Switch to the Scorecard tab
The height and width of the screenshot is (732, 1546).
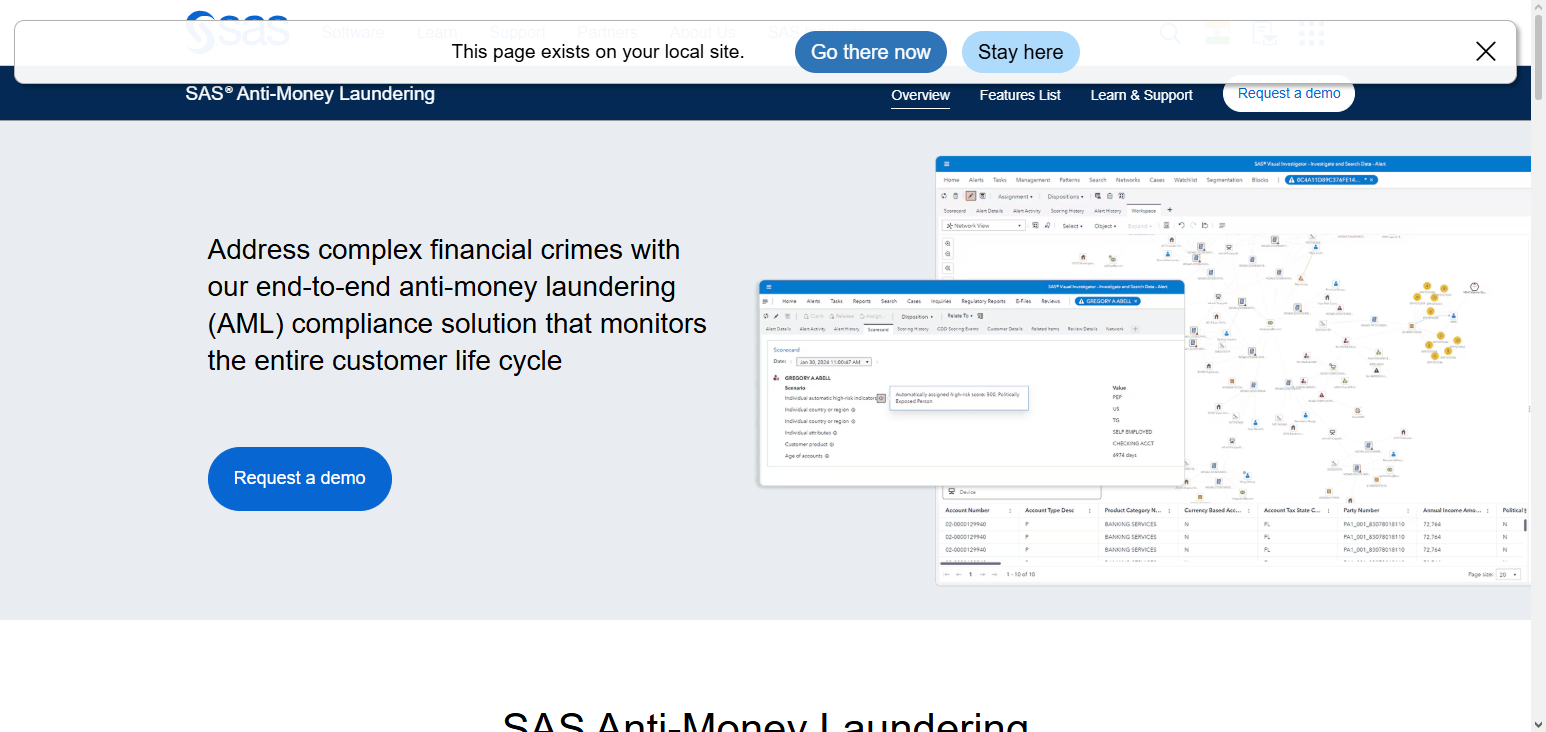tap(878, 329)
